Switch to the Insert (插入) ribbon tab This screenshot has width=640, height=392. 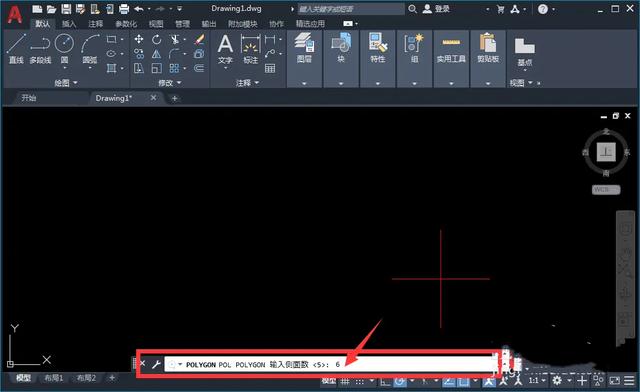click(x=69, y=24)
